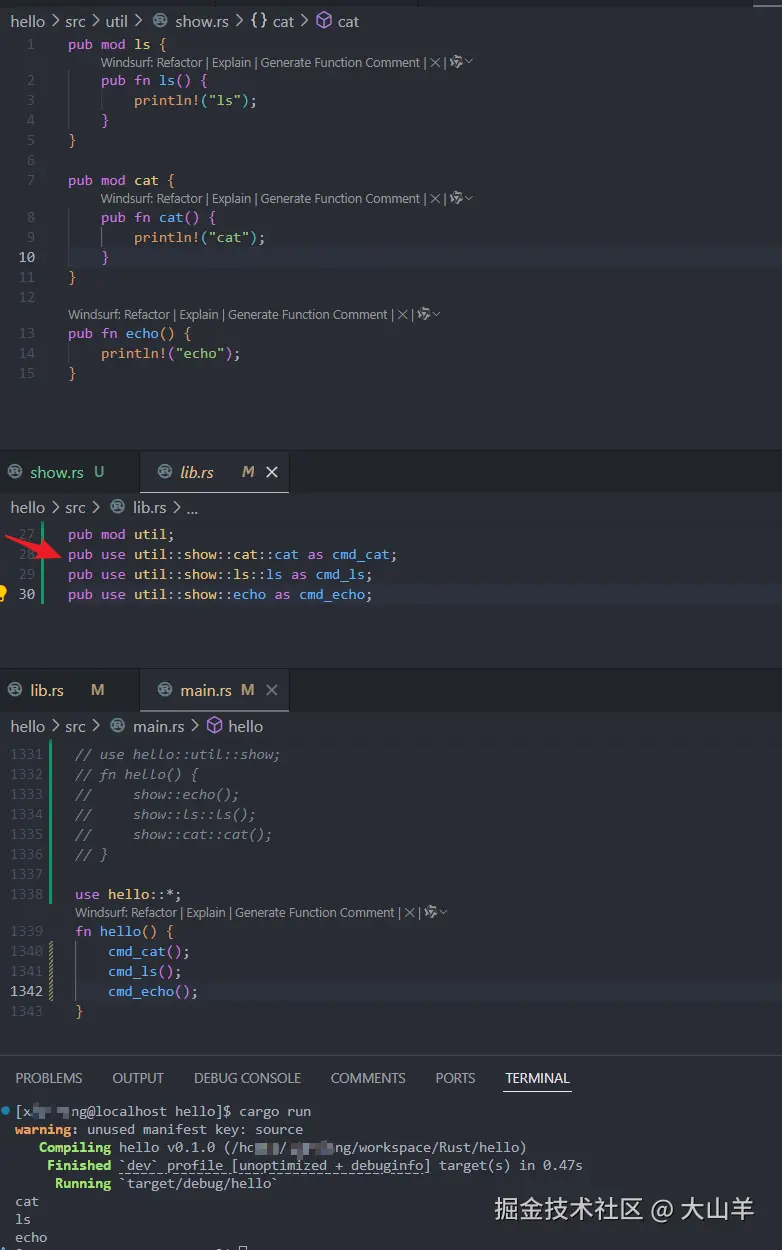Close the italic lib.rs tab
The image size is (782, 1250).
click(x=271, y=472)
